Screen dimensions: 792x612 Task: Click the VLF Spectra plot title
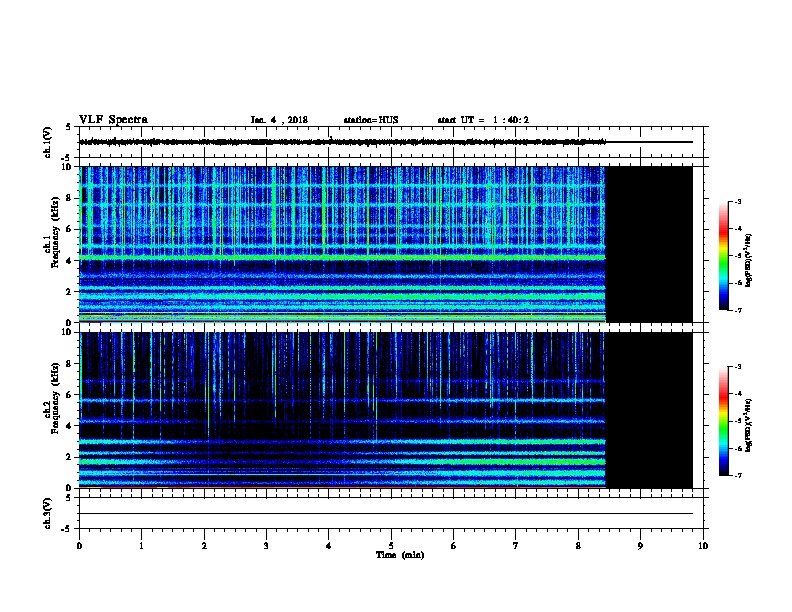pos(113,120)
